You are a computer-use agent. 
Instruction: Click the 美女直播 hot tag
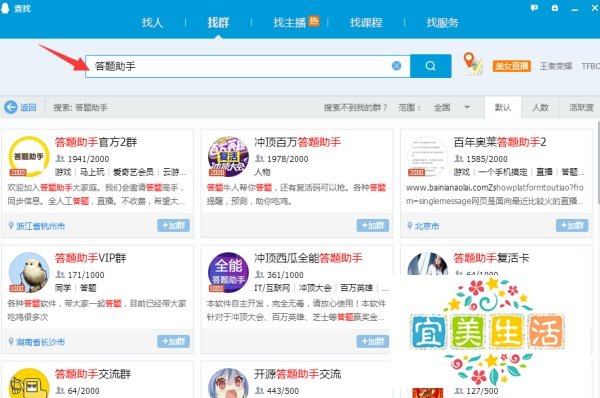pos(512,66)
